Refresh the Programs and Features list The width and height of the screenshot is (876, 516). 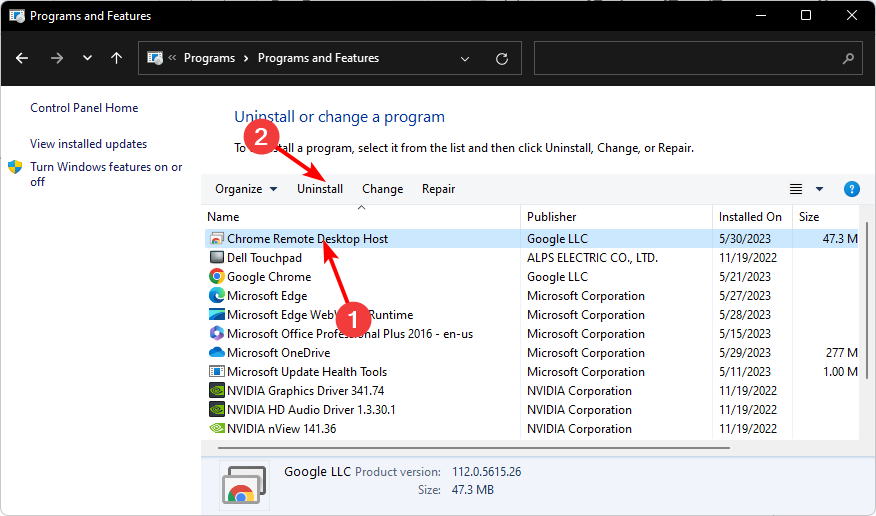[502, 59]
